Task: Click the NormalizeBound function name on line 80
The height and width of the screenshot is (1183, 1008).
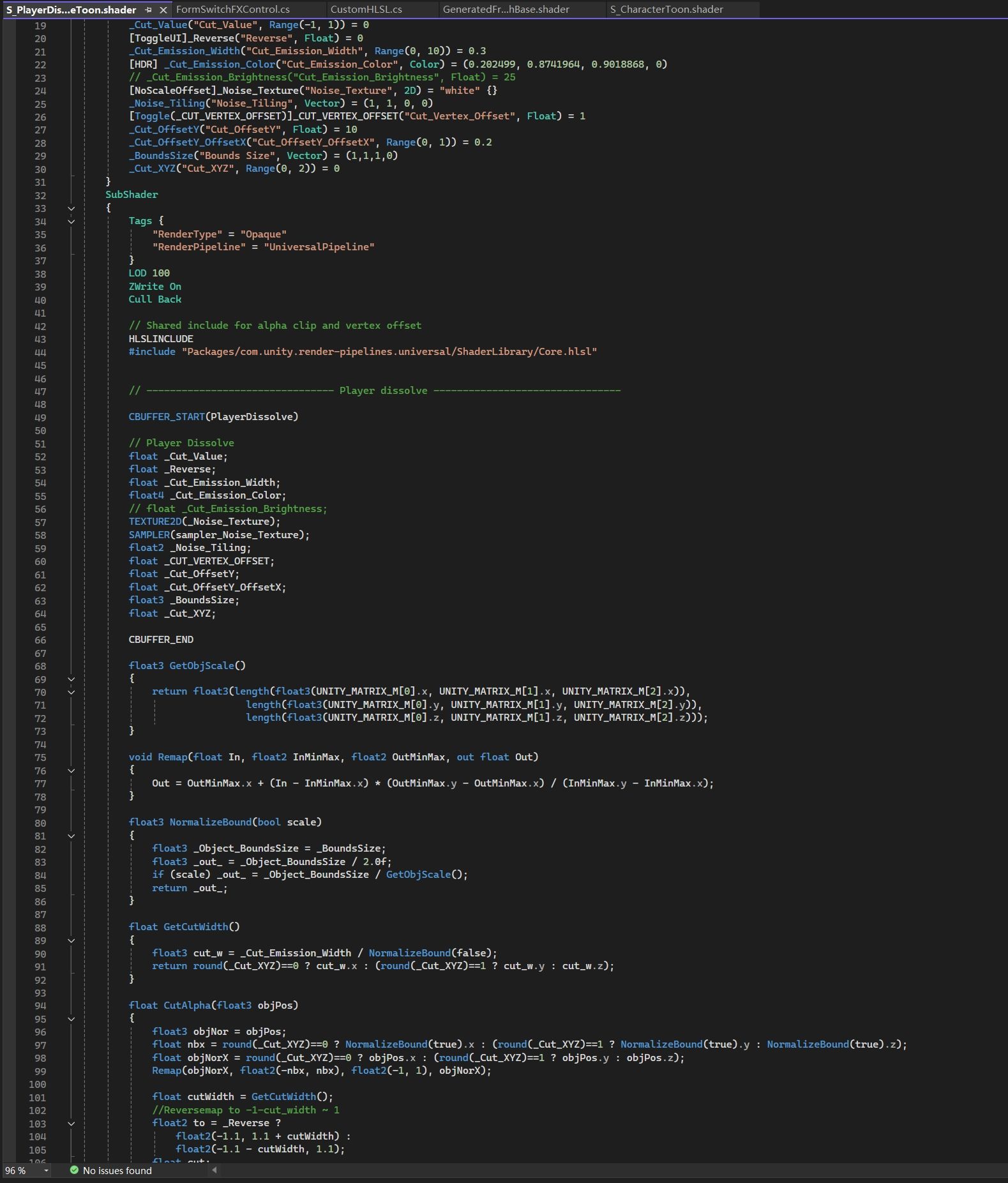Action: click(210, 822)
